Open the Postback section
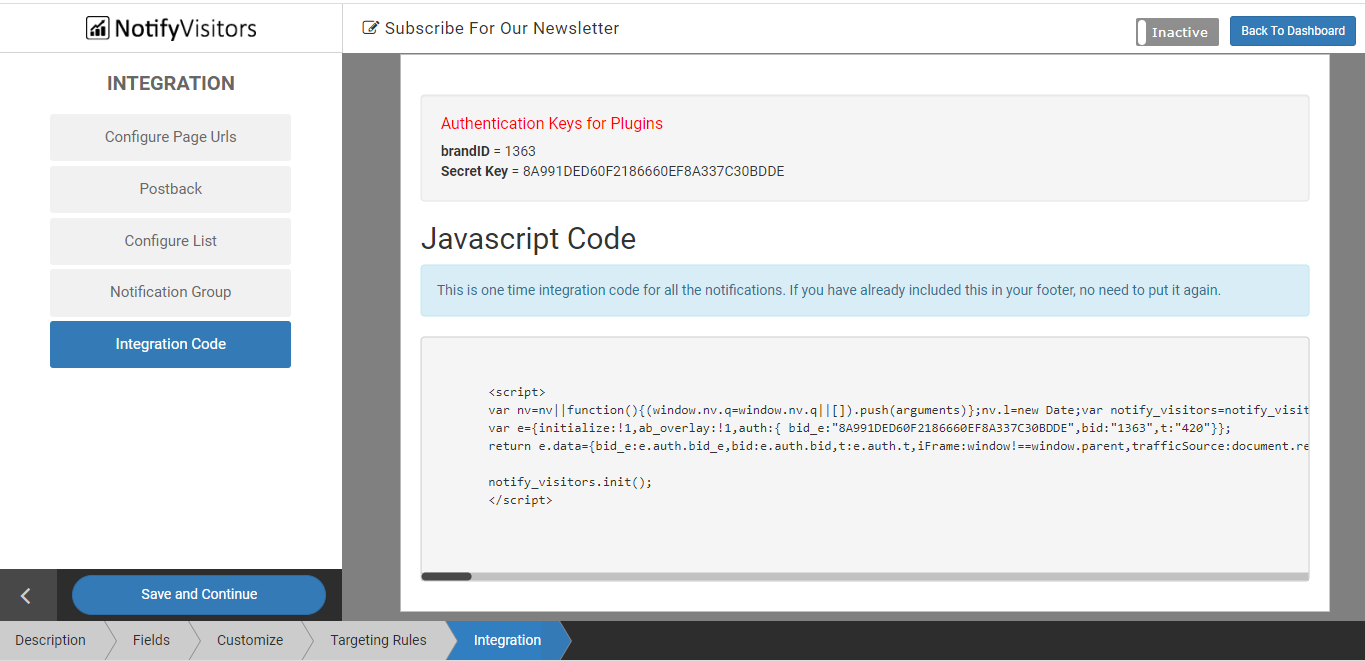This screenshot has height=661, width=1365. pyautogui.click(x=170, y=189)
